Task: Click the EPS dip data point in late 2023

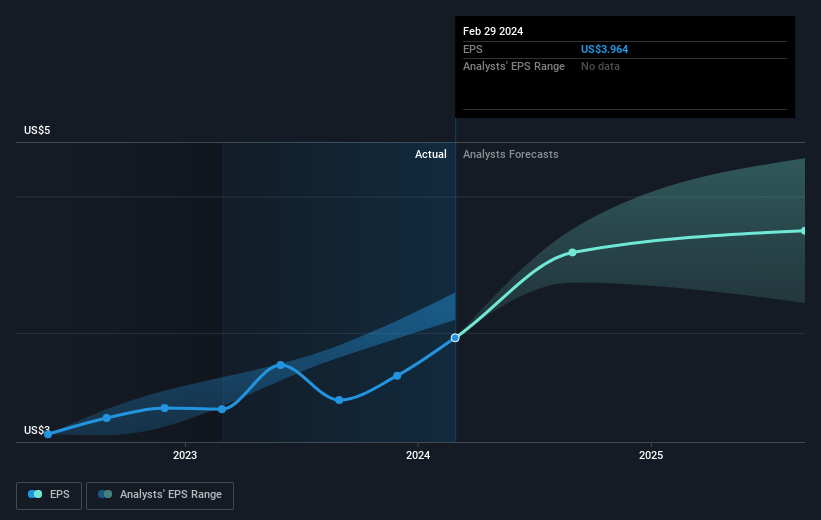Action: [339, 400]
